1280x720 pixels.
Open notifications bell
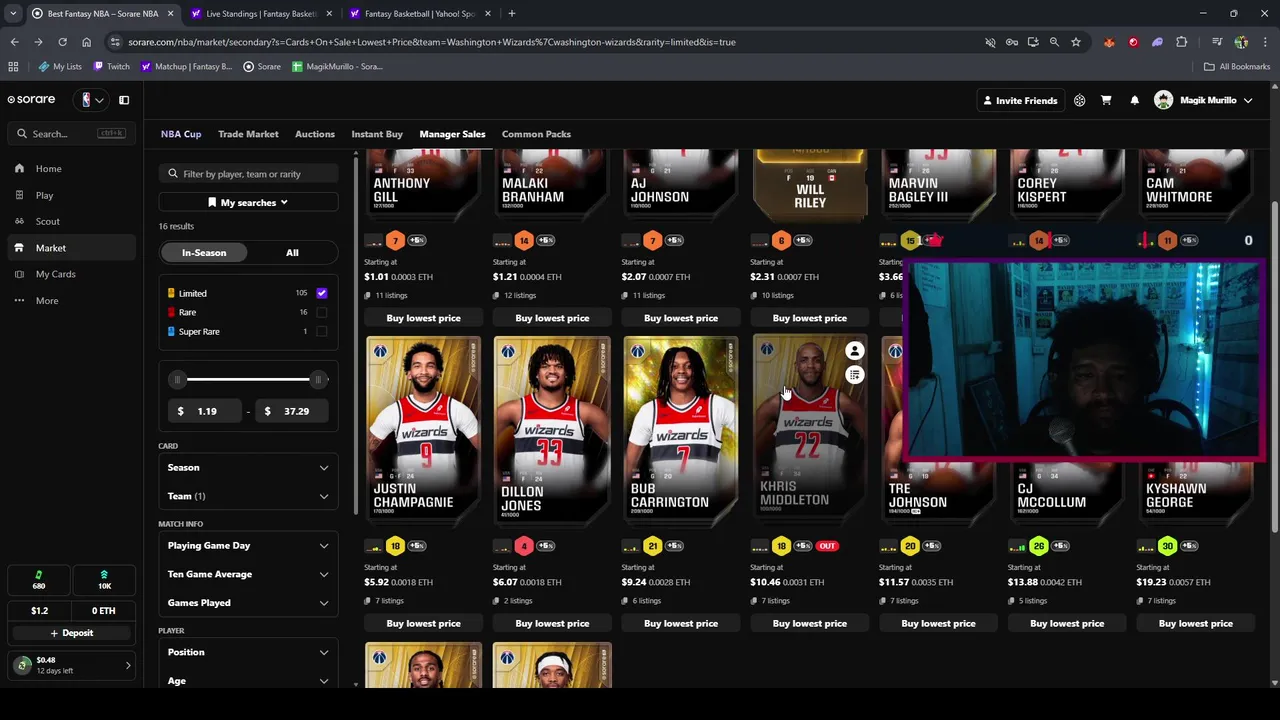point(1134,100)
